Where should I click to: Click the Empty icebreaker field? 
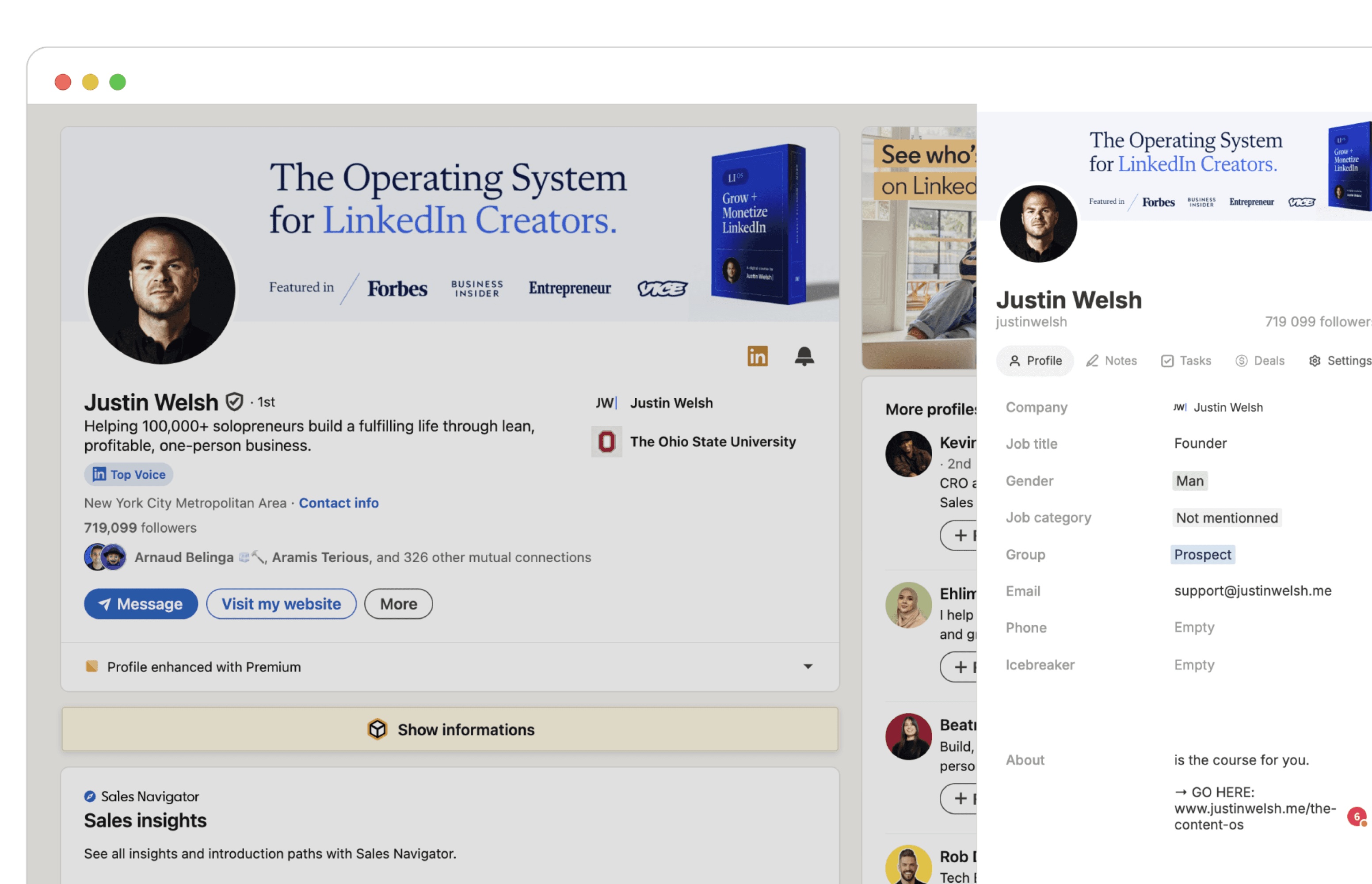pos(1194,665)
